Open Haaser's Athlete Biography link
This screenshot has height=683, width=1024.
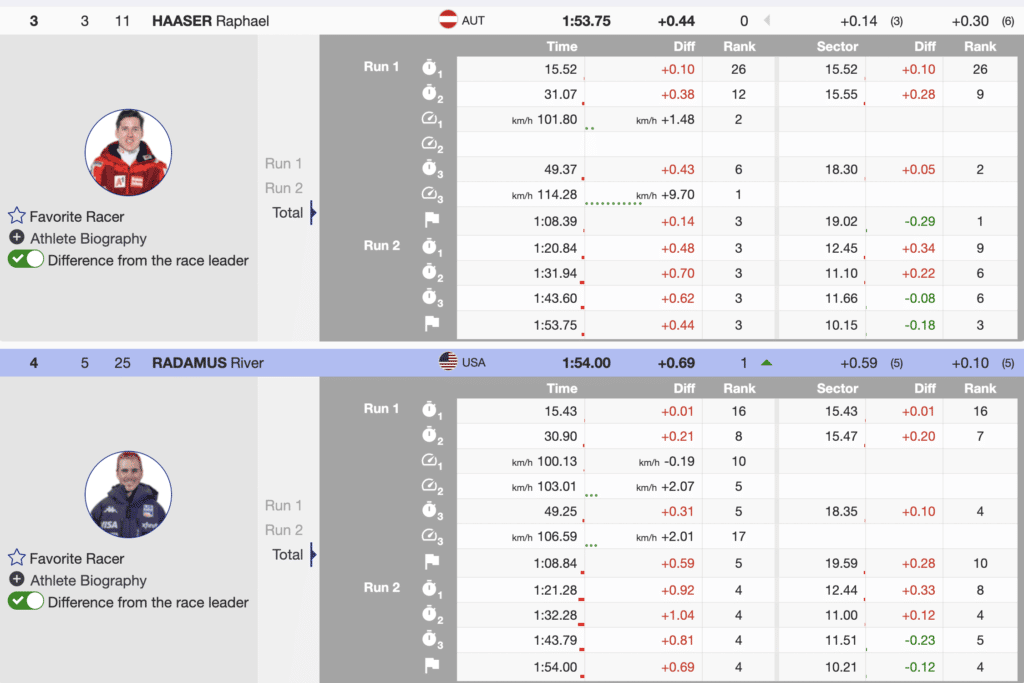[x=88, y=238]
